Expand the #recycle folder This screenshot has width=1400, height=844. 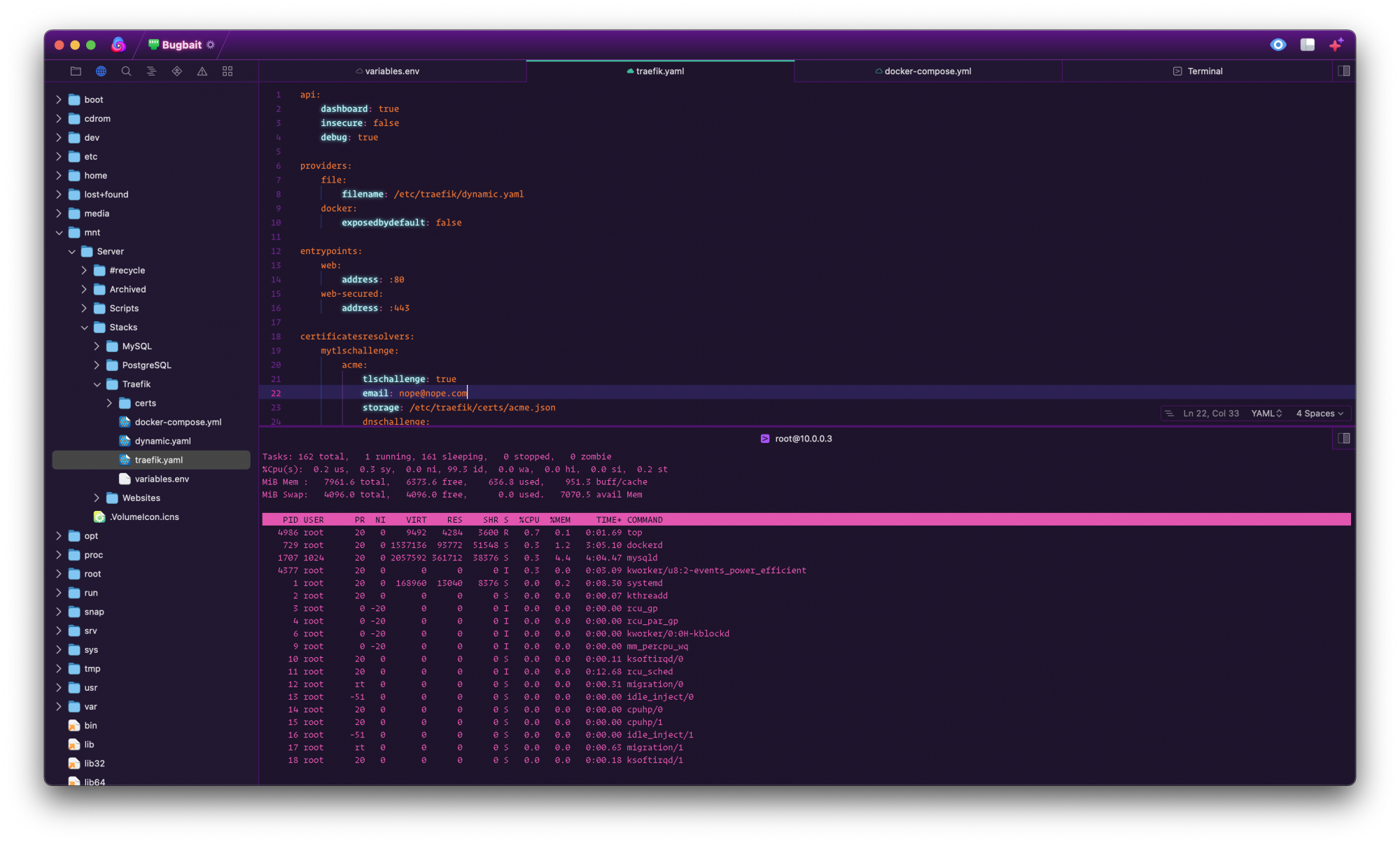coord(84,270)
